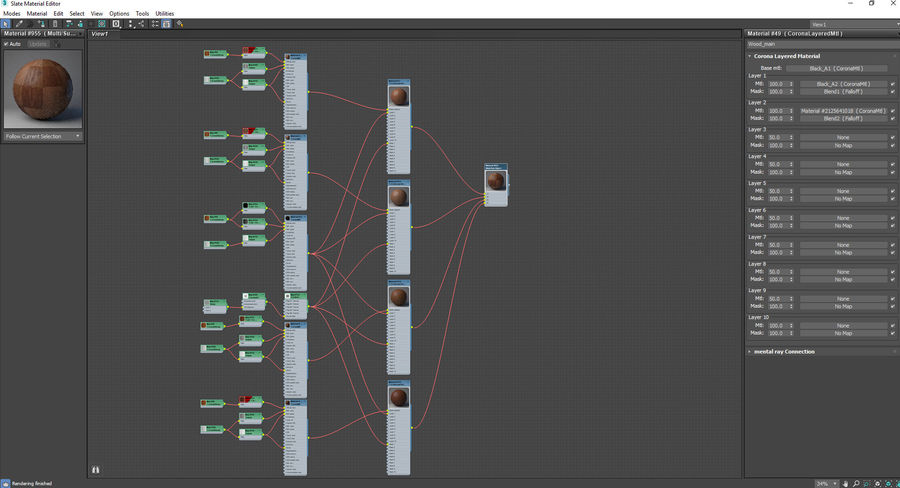The image size is (900, 488).
Task: Toggle Layer 2 mask enabled checkbox
Action: 893,118
